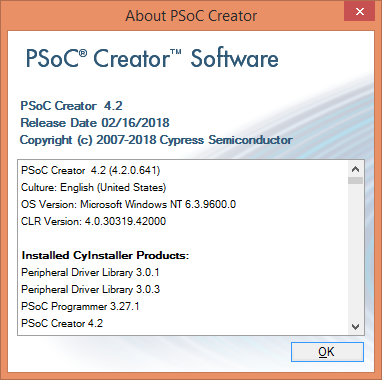
Task: Select 'Peripheral Driver Library 3.0.3' entry
Action: pos(90,289)
